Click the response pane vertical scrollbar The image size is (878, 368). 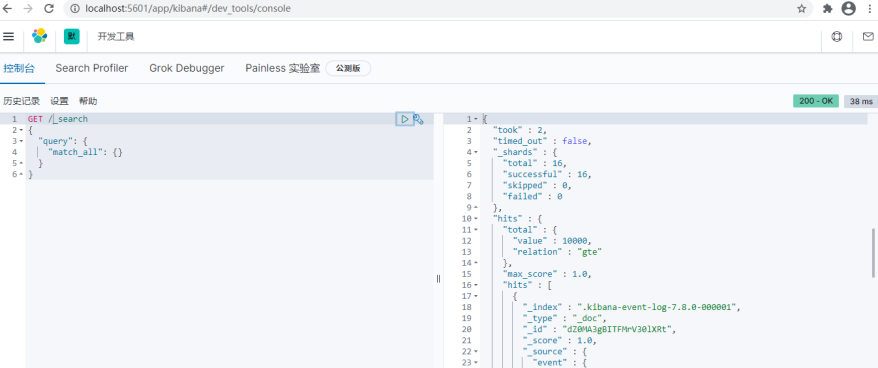click(874, 253)
